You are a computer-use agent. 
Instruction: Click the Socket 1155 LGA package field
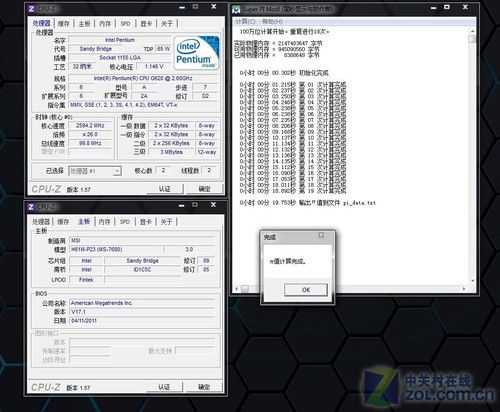tap(120, 58)
